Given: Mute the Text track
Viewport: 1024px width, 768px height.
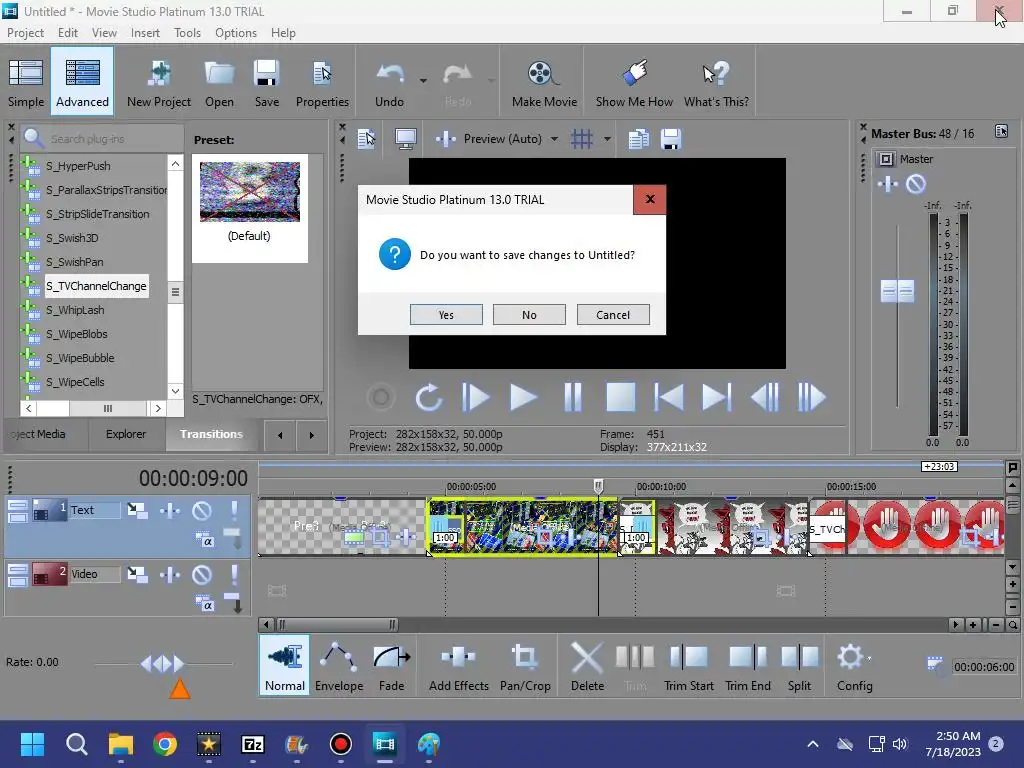Looking at the screenshot, I should [x=202, y=510].
